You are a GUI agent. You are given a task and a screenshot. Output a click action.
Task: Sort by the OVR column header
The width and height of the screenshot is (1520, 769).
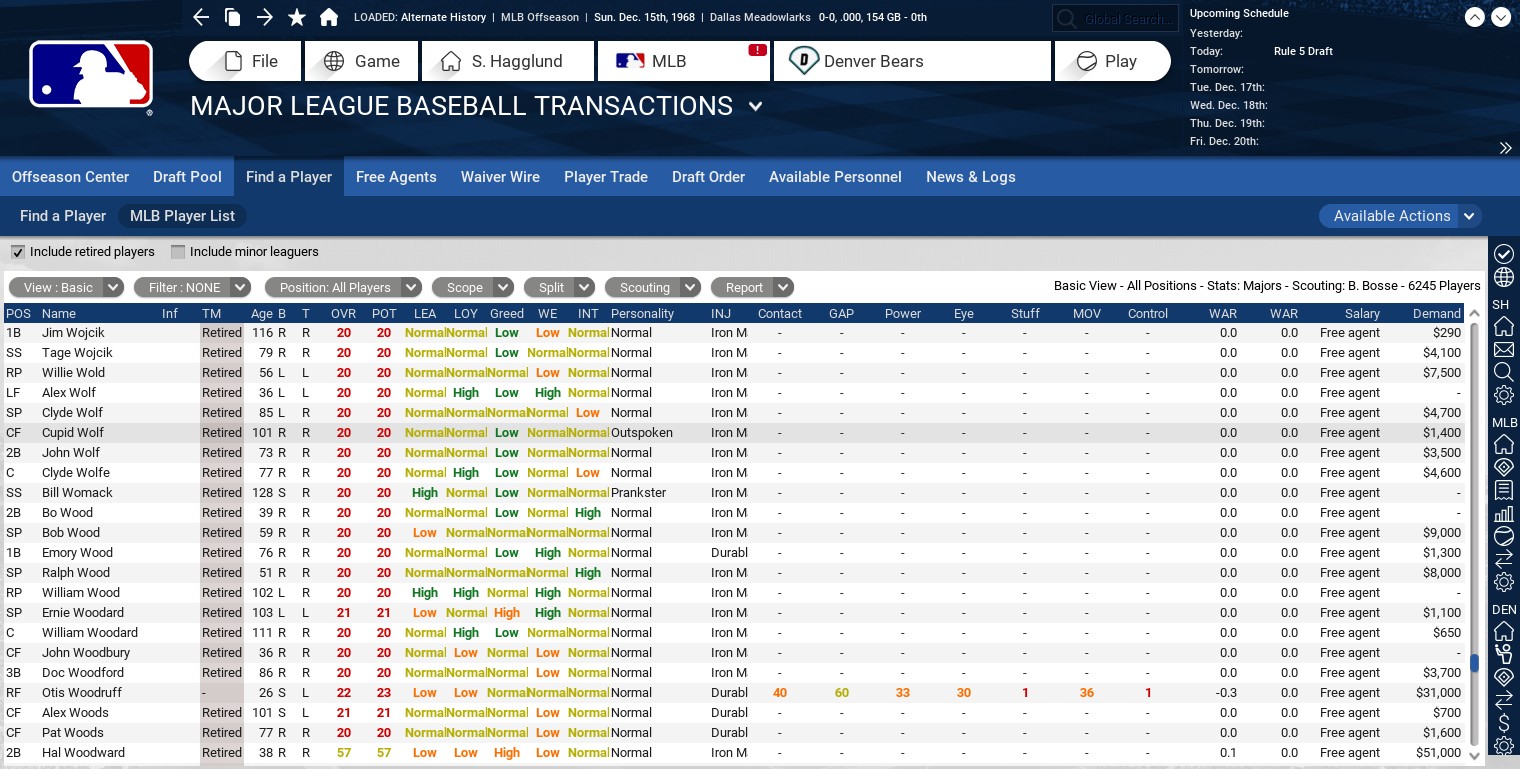coord(343,313)
